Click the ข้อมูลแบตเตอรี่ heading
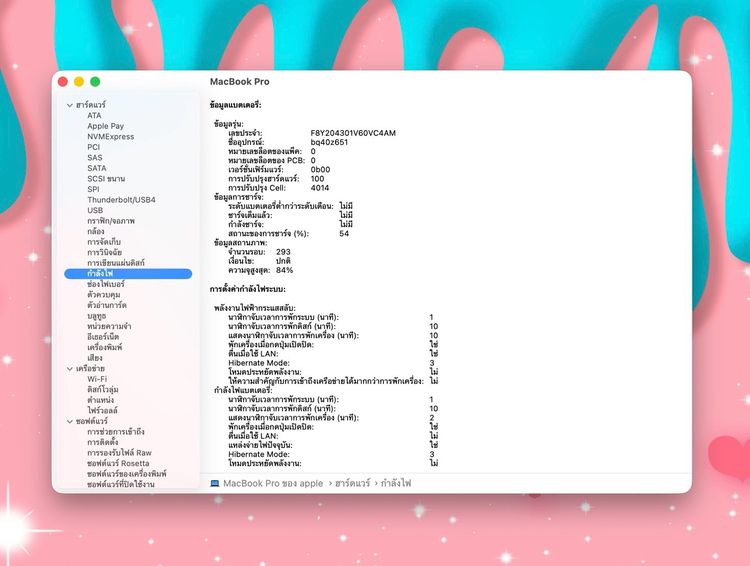The height and width of the screenshot is (566, 750). tap(236, 105)
